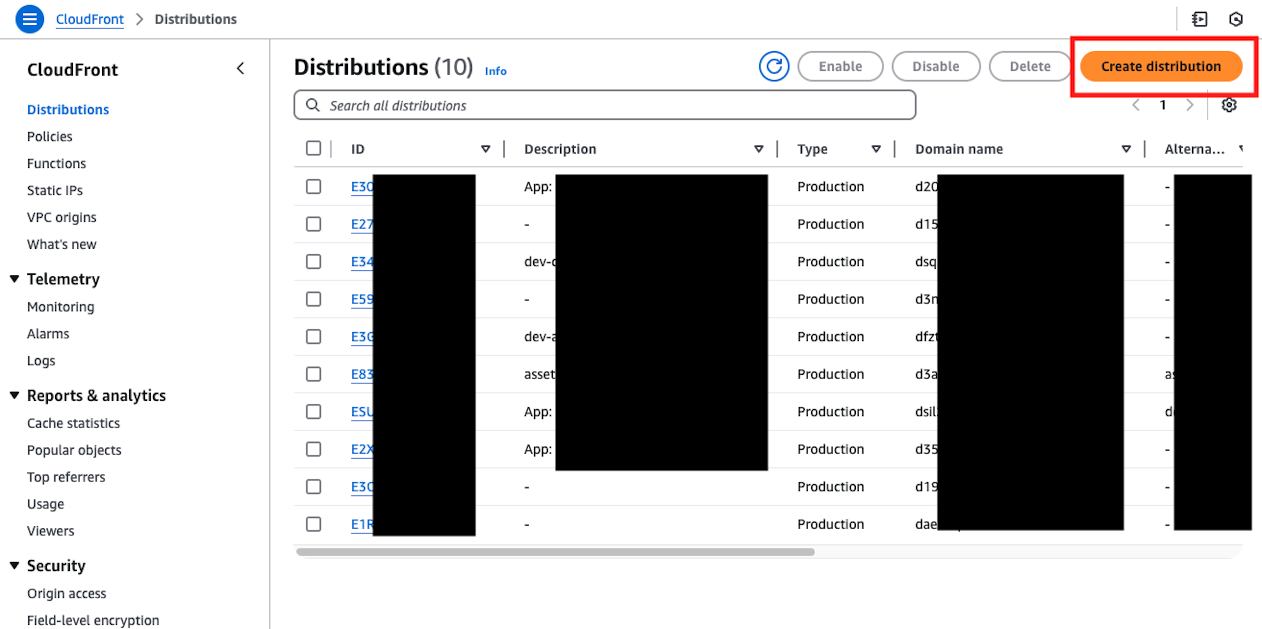The width and height of the screenshot is (1262, 629).
Task: Check the distribution row starting E59
Action: (314, 299)
